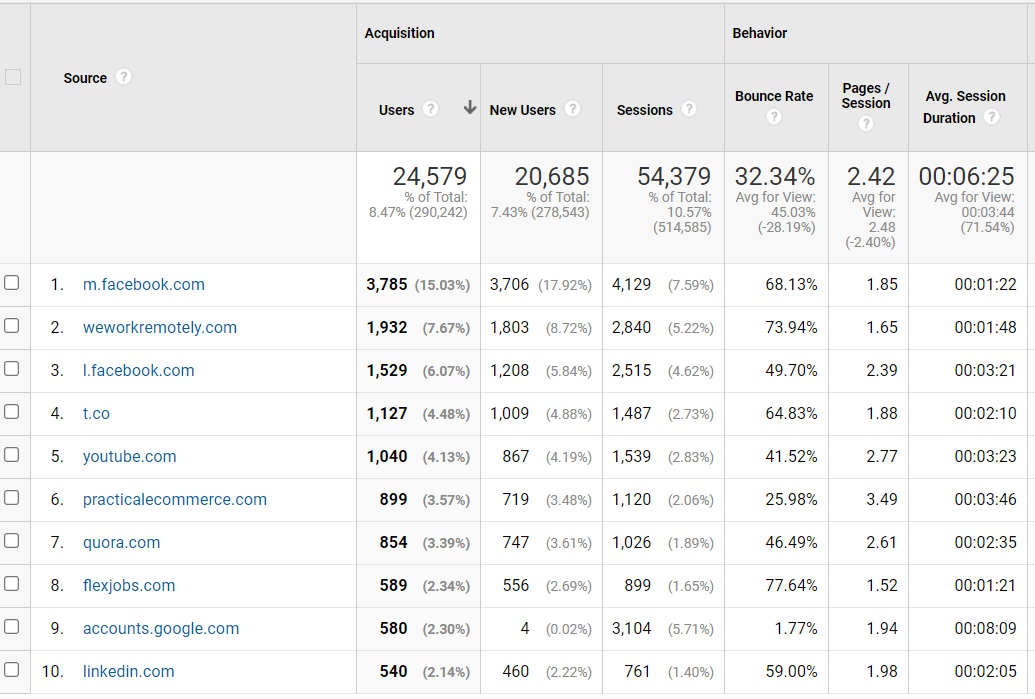Check the box for quora.com row
This screenshot has width=1035, height=699.
tap(11, 541)
